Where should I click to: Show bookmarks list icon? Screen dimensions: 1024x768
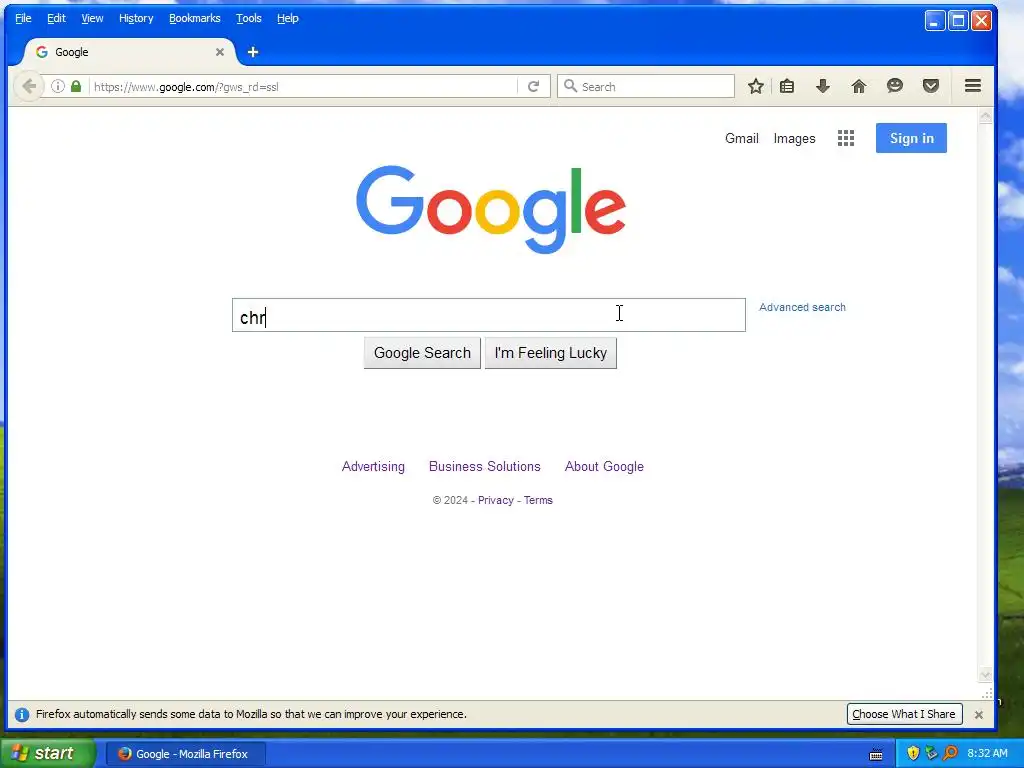(x=787, y=86)
